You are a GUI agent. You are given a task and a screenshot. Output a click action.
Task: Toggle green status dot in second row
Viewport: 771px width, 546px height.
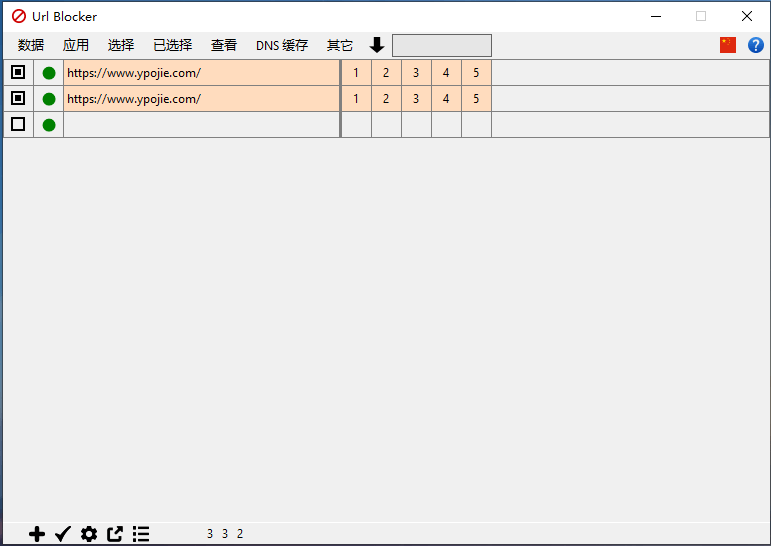(x=49, y=99)
